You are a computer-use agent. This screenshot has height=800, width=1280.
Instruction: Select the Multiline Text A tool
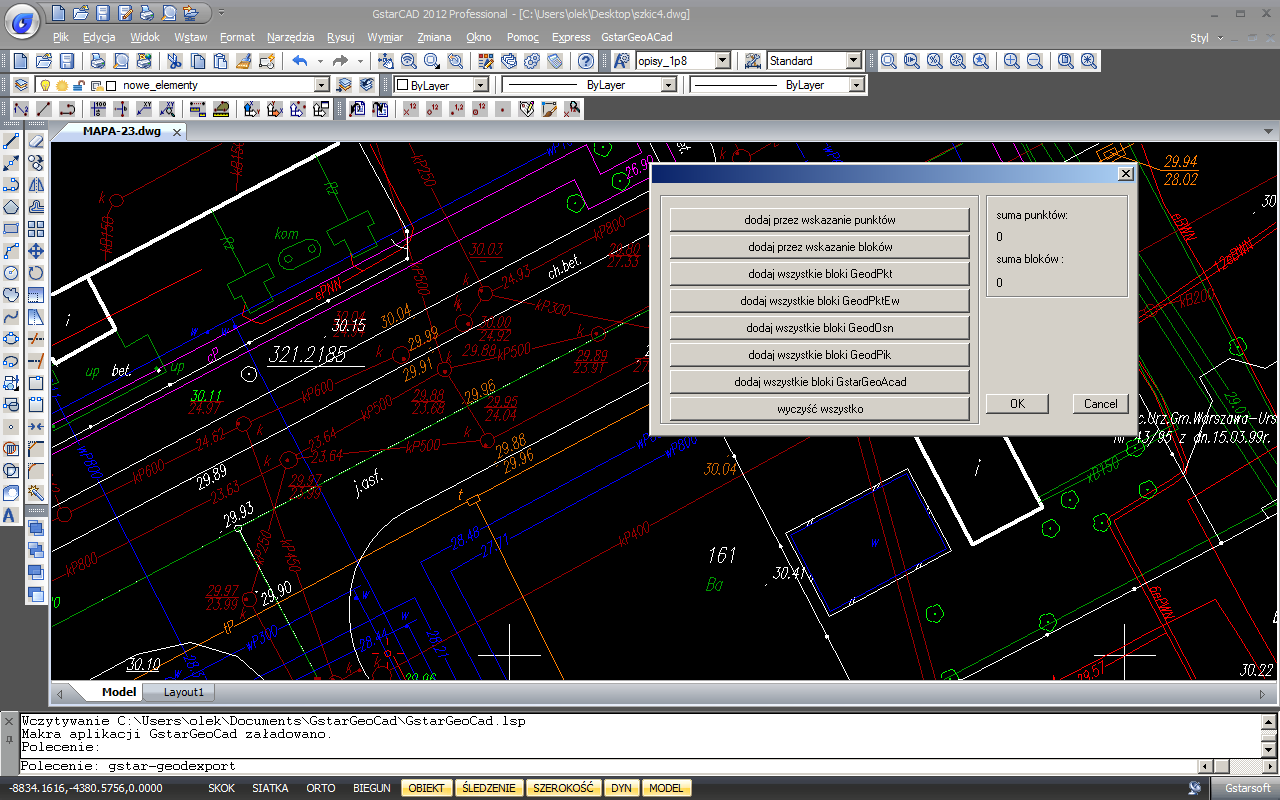pyautogui.click(x=11, y=515)
